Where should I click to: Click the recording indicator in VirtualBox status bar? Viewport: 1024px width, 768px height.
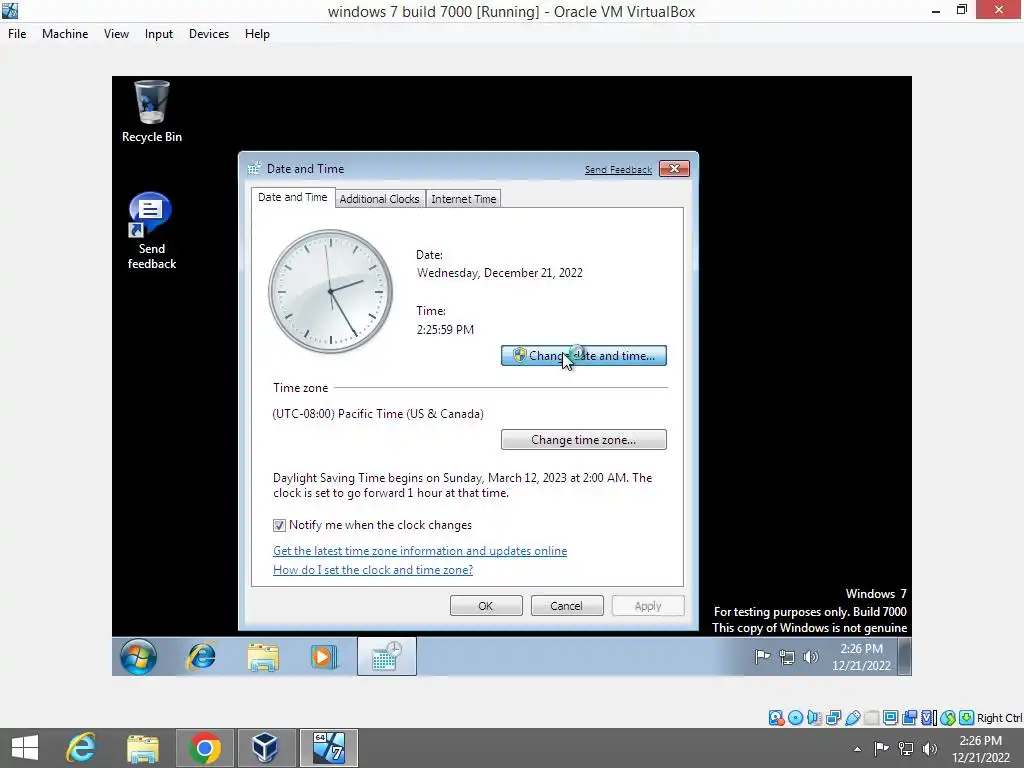click(909, 718)
